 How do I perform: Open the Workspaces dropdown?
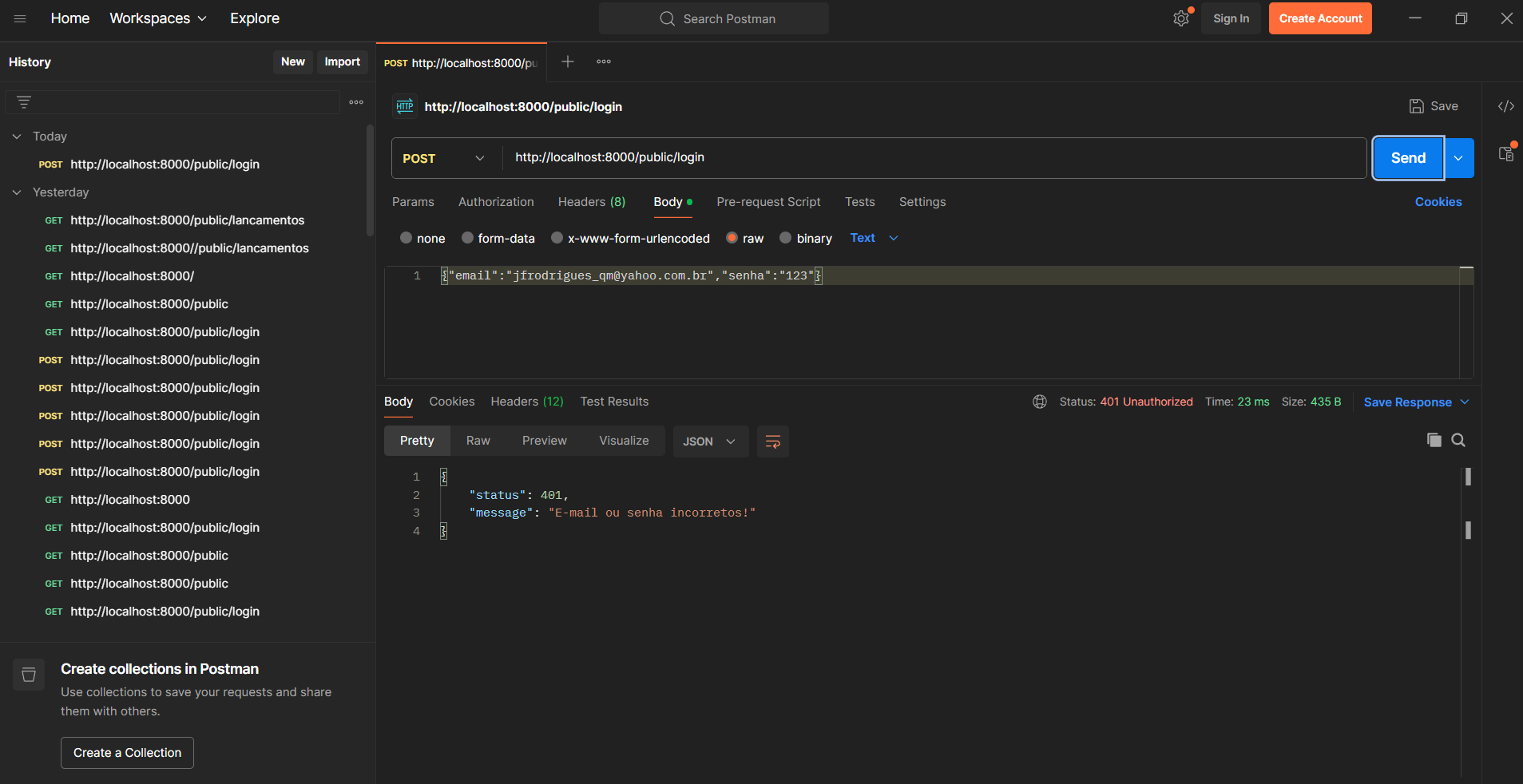tap(158, 18)
